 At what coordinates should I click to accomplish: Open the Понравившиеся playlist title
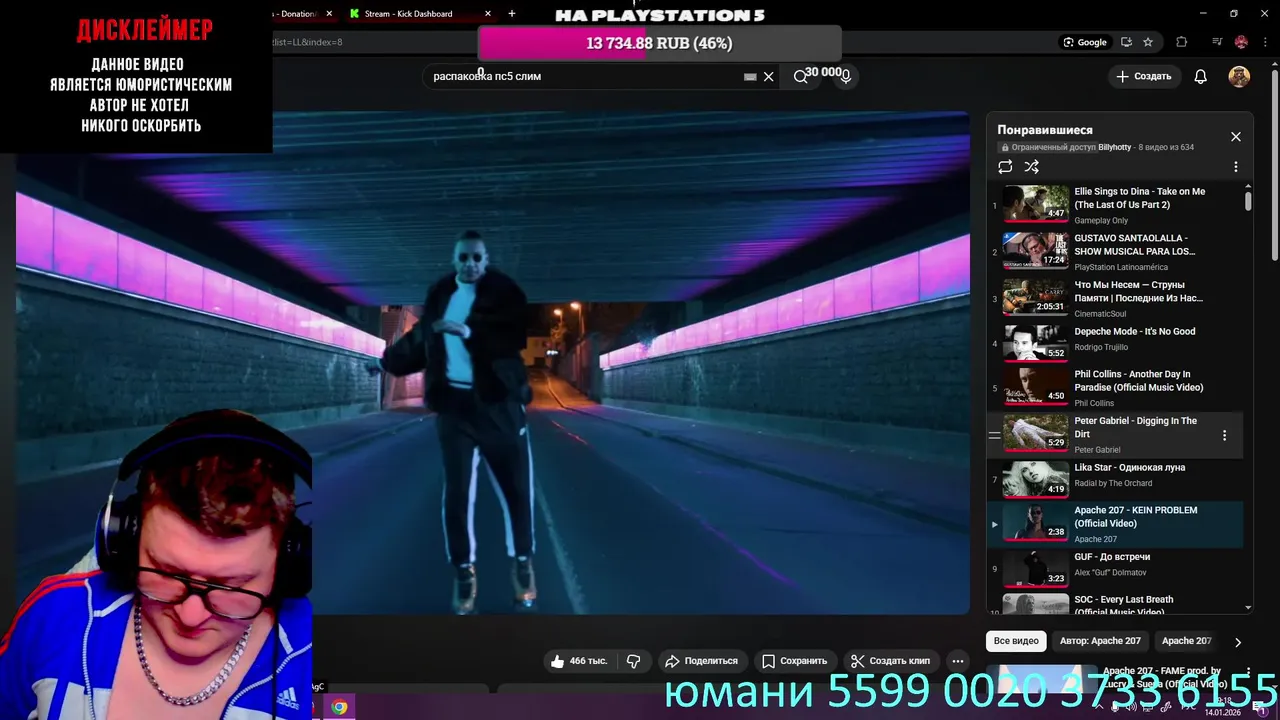pos(1045,130)
